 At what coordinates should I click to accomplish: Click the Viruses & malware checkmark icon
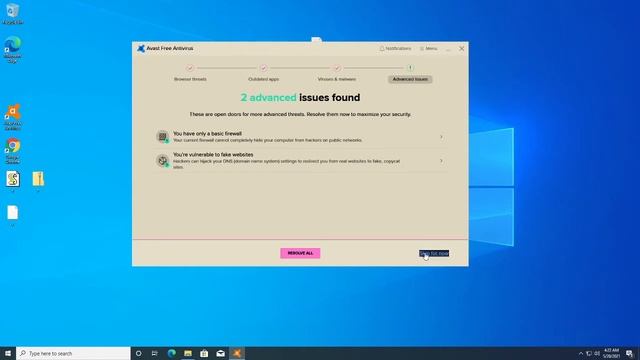pos(337,68)
